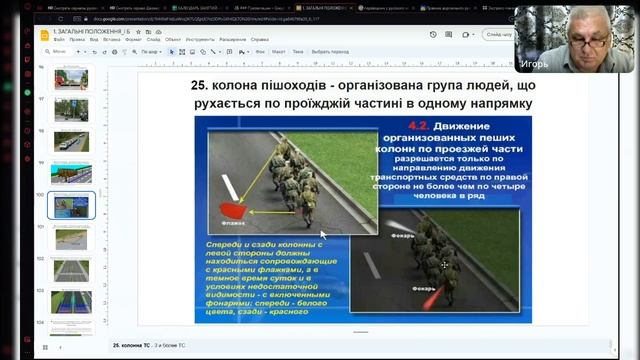Select slide 101 thumbnail

(x=71, y=238)
